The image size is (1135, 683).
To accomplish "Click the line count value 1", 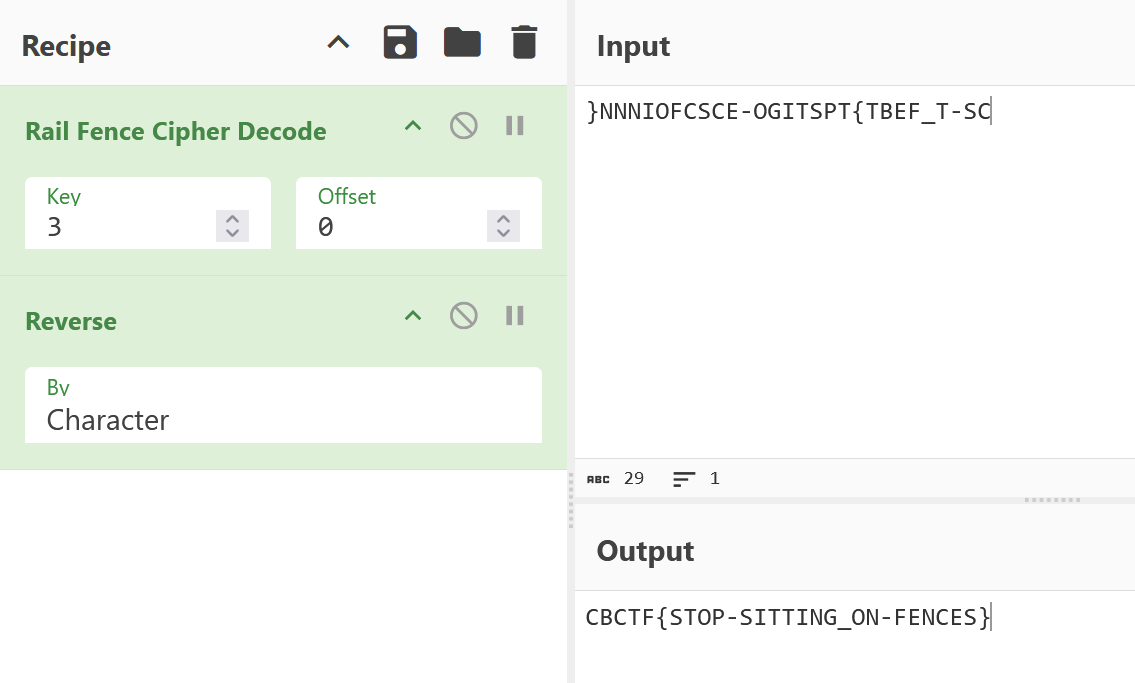I will (714, 478).
